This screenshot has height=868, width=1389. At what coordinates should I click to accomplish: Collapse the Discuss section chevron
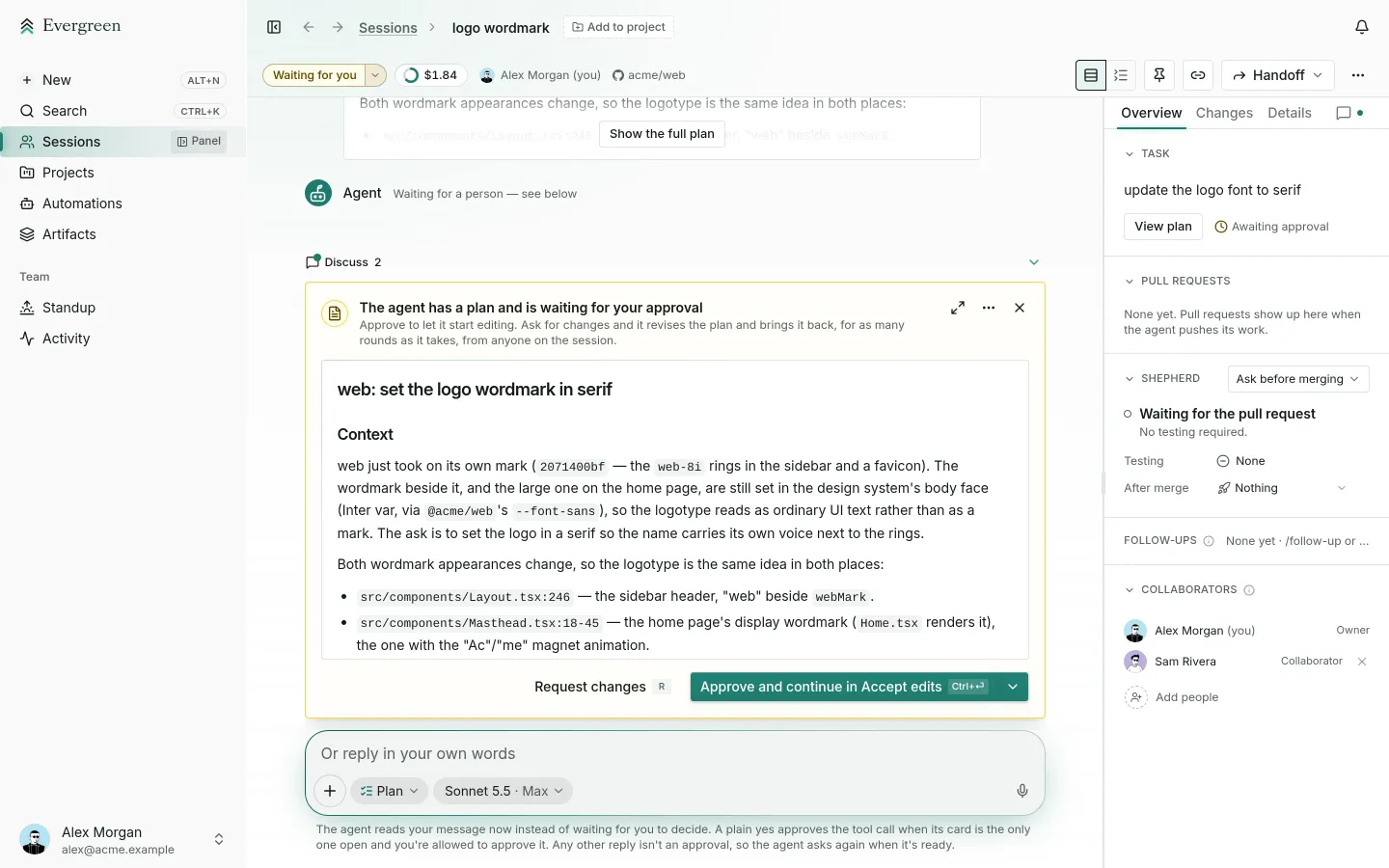click(1034, 262)
